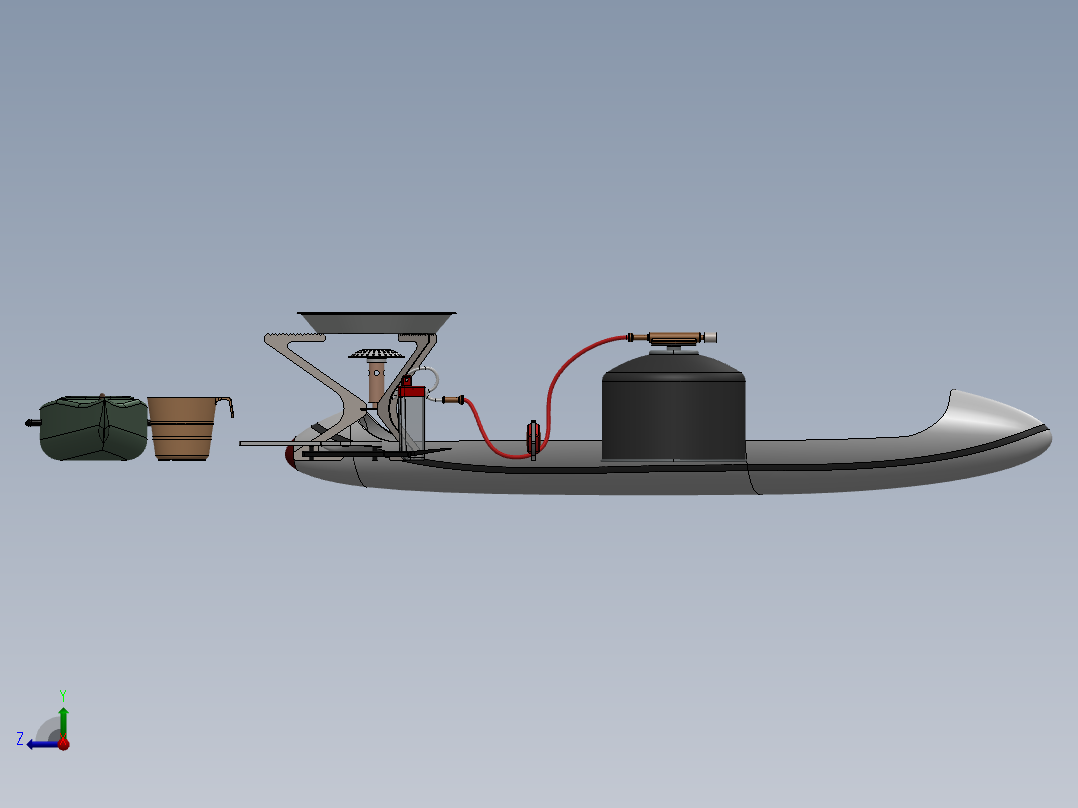Select the dark green folded bag model
Viewport: 1078px width, 808px height.
[92, 427]
